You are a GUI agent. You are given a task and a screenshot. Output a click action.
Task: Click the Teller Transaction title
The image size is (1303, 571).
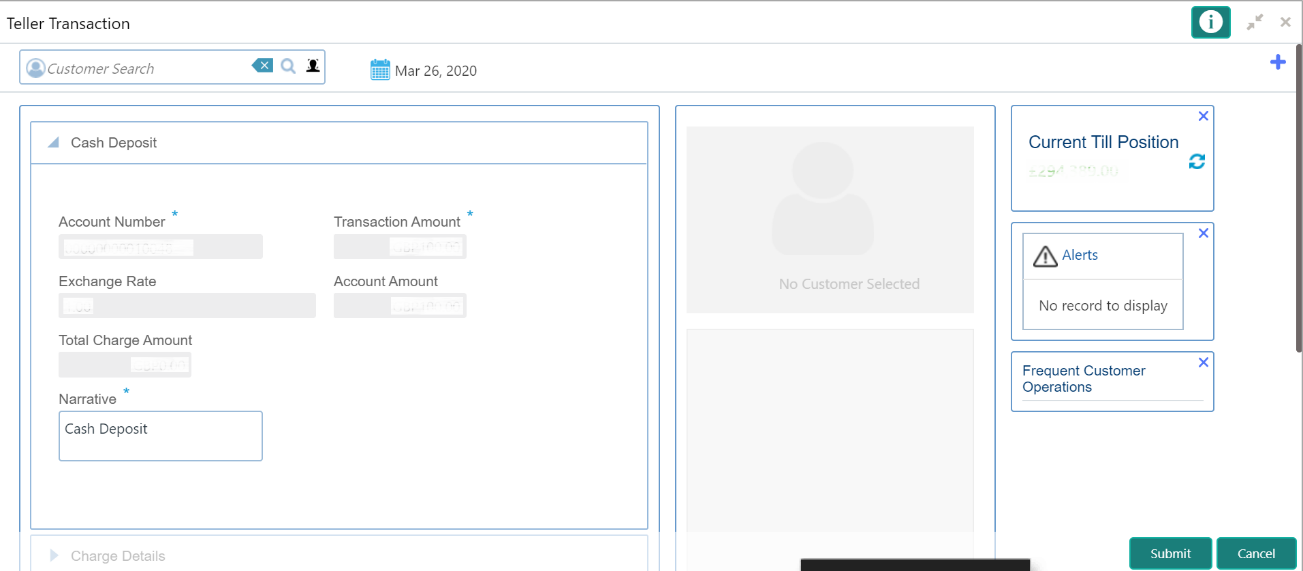pyautogui.click(x=68, y=23)
